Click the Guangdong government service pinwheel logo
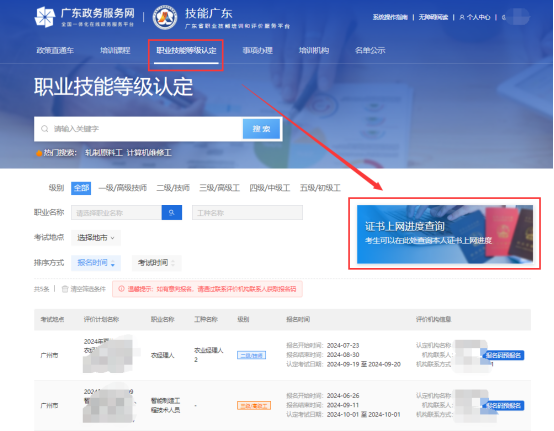Viewport: 554px width, 431px height. click(45, 17)
